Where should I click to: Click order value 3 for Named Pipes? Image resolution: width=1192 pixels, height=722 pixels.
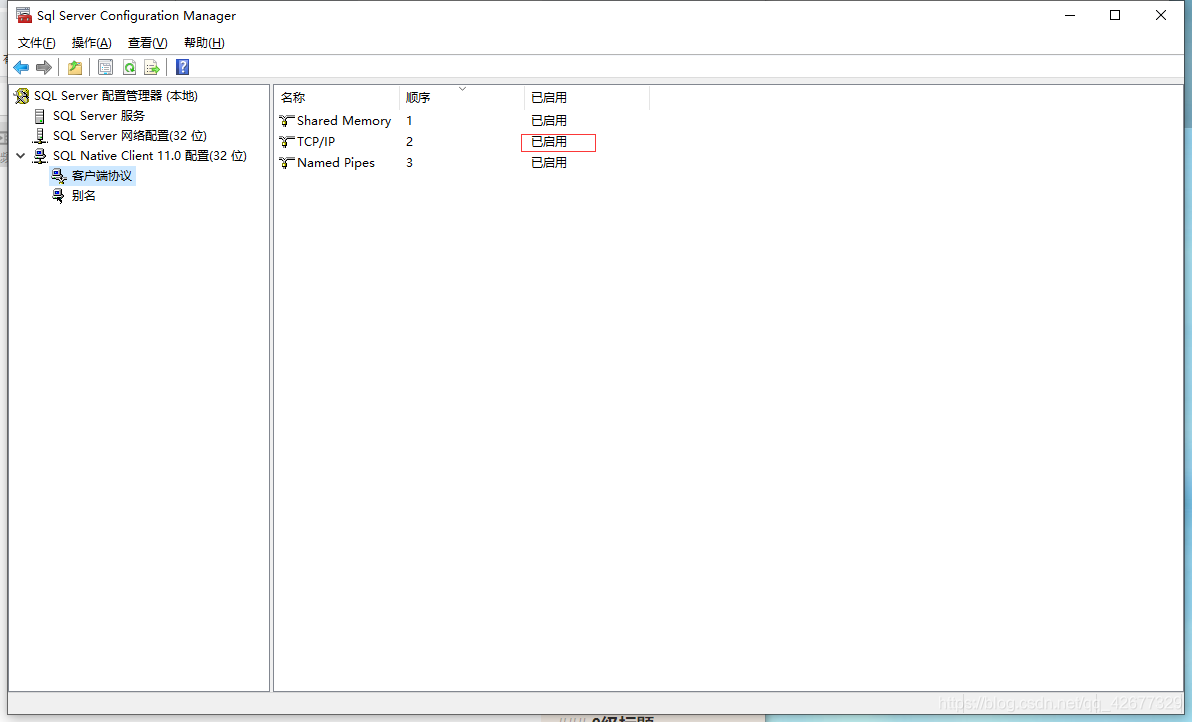[x=409, y=163]
